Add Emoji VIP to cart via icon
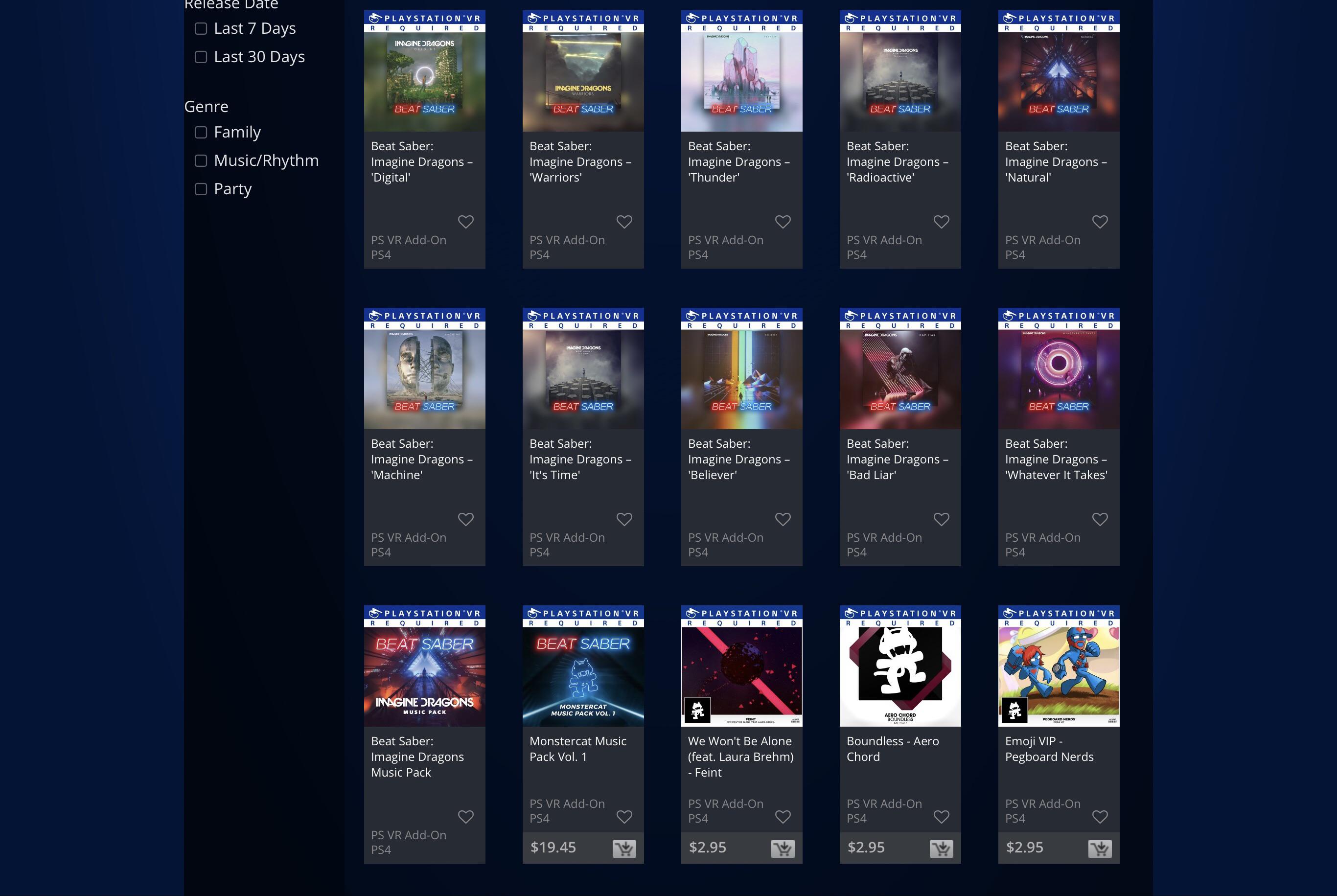The image size is (1337, 896). tap(1099, 849)
